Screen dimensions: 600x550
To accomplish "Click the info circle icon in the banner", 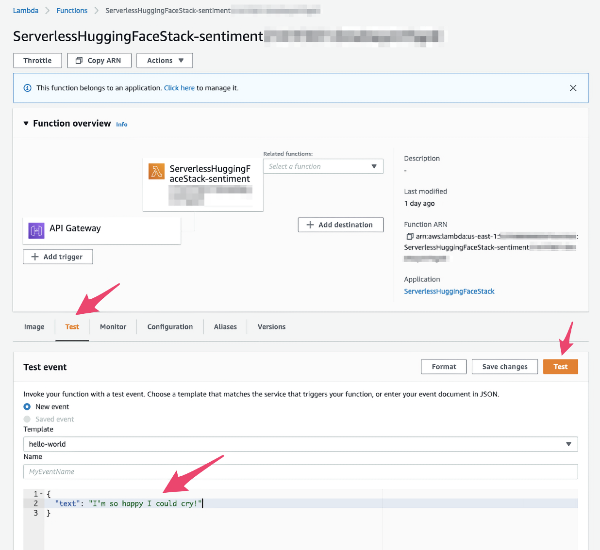I will point(28,88).
